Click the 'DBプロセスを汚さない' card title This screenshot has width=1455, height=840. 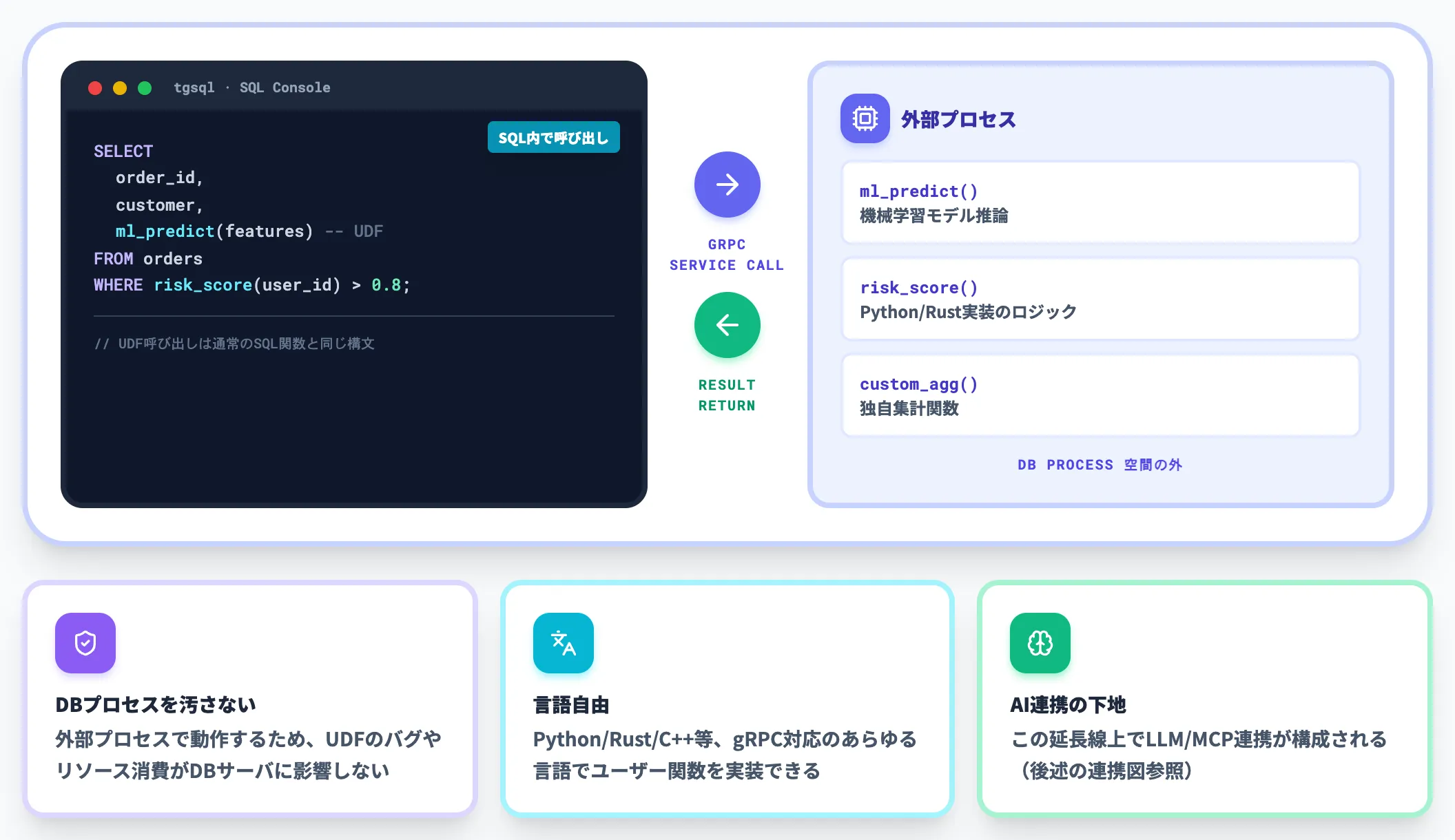(156, 704)
